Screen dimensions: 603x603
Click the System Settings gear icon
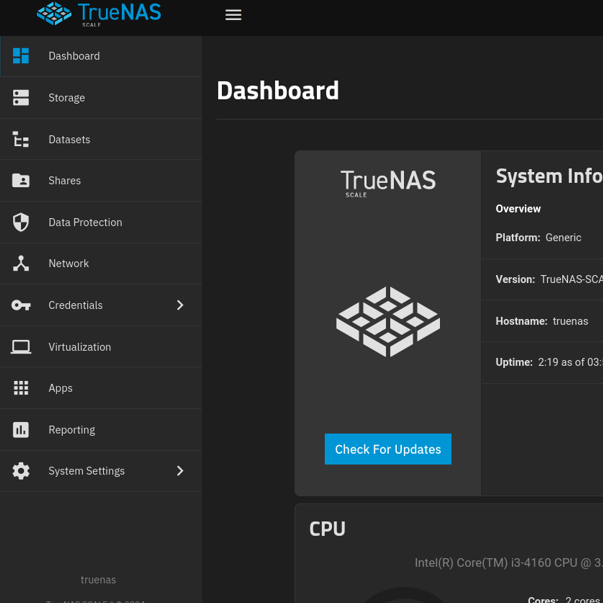pyautogui.click(x=21, y=471)
